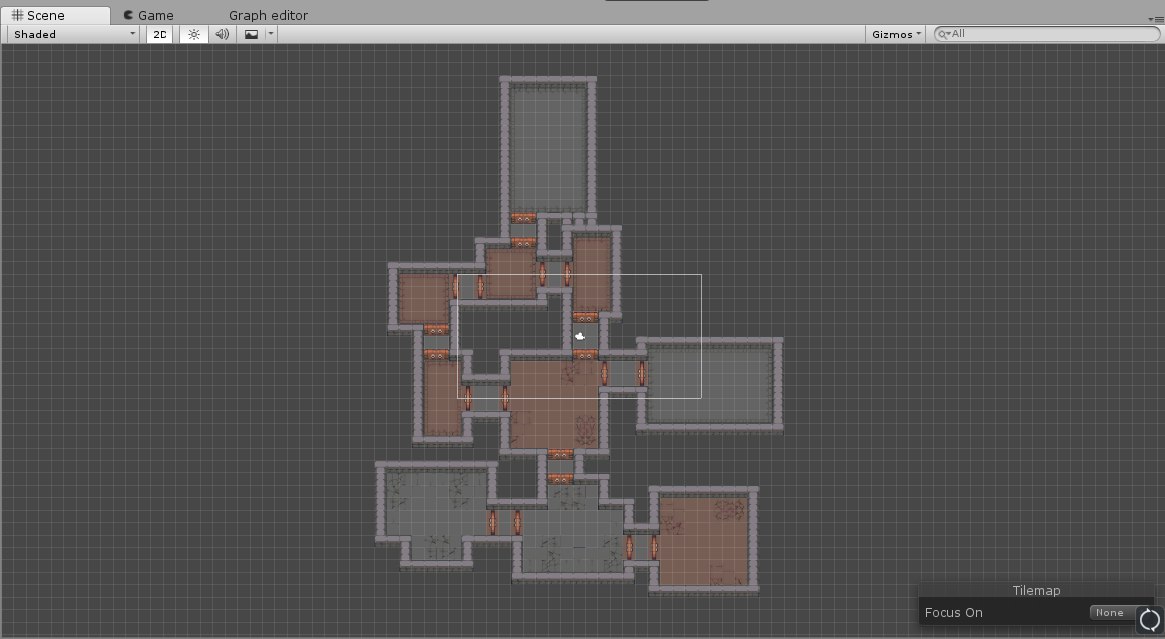Viewport: 1165px width, 639px height.
Task: Open the Gizmos dropdown
Action: coord(895,34)
